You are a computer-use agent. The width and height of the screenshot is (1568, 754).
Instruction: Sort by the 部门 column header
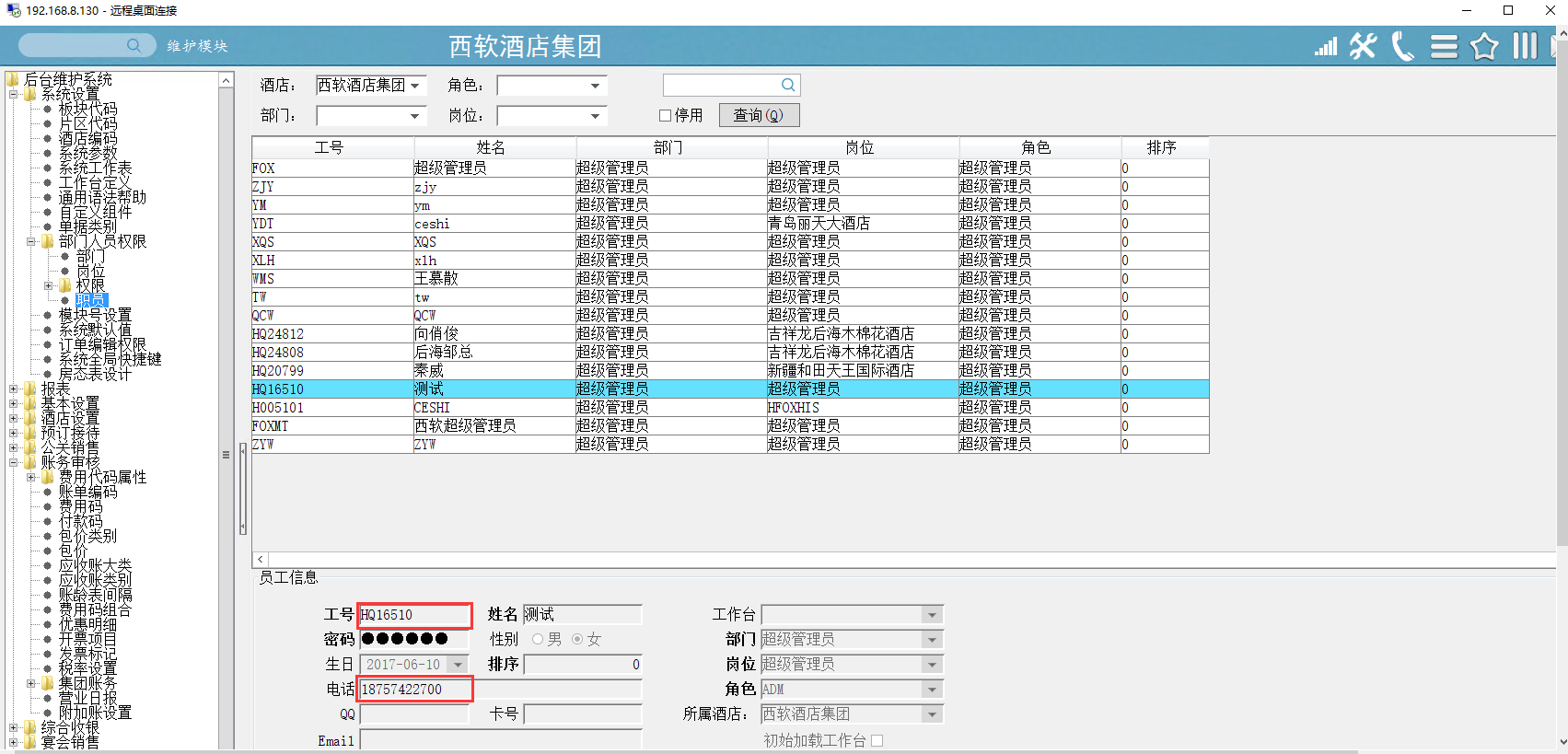click(x=672, y=147)
